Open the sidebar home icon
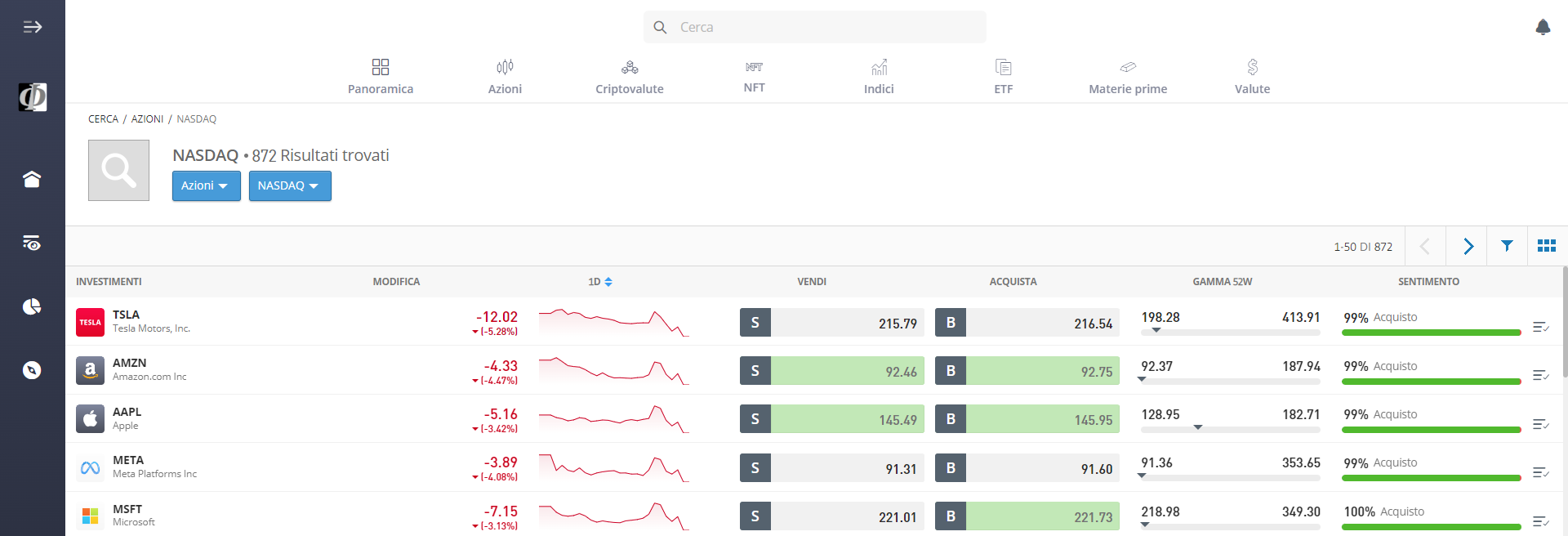 [32, 179]
